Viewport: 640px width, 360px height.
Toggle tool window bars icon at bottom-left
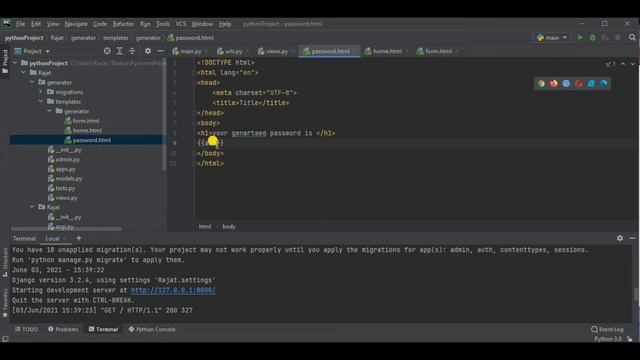[5, 339]
